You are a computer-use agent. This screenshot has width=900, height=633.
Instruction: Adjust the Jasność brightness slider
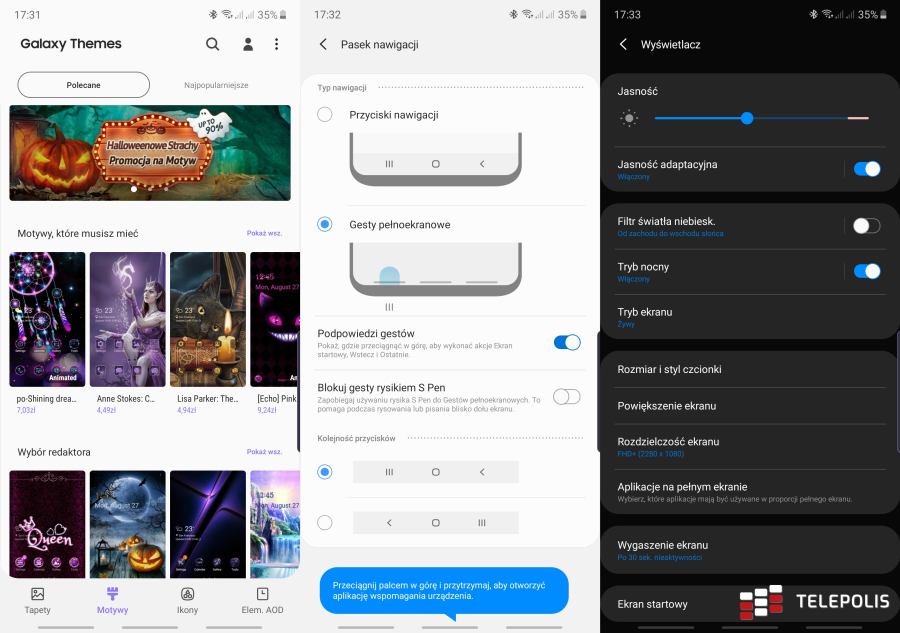click(747, 118)
